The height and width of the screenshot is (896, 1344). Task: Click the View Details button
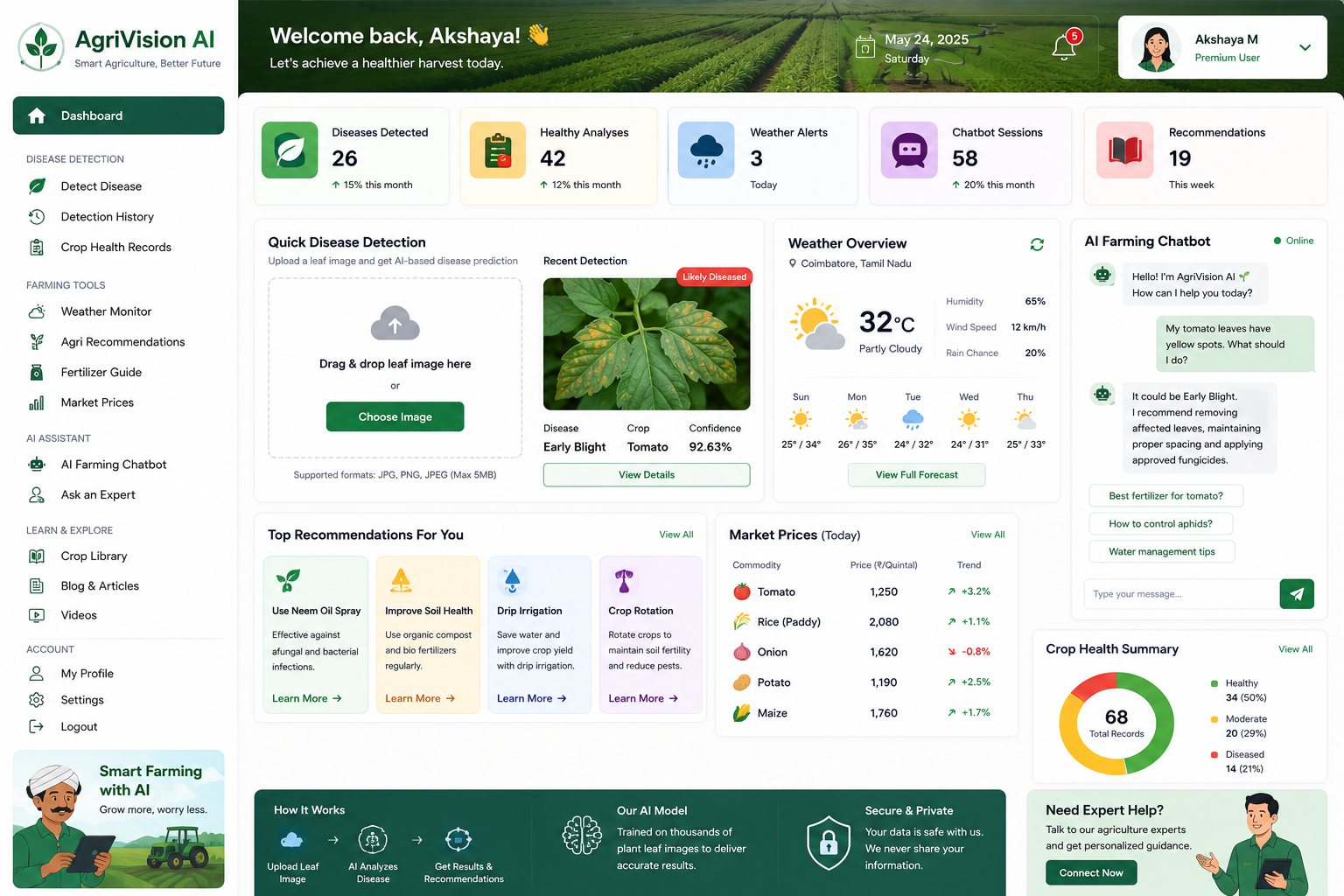tap(647, 474)
